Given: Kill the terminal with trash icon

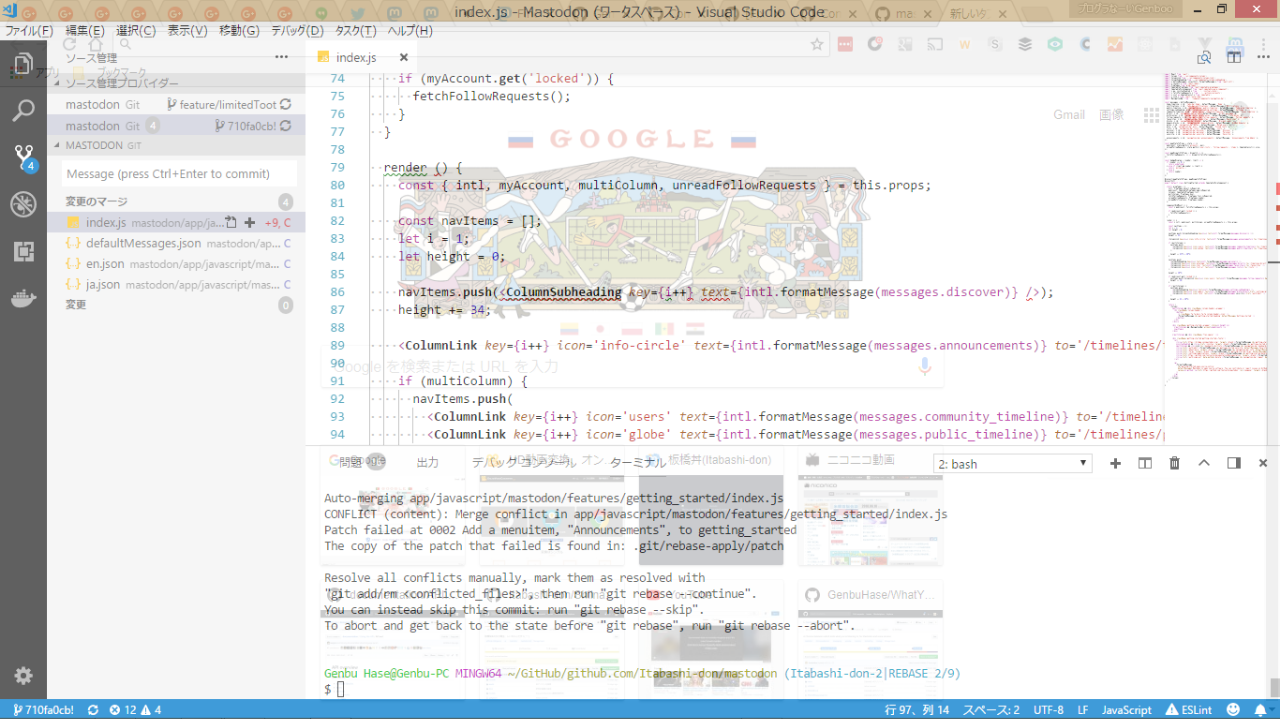Looking at the screenshot, I should [1175, 464].
